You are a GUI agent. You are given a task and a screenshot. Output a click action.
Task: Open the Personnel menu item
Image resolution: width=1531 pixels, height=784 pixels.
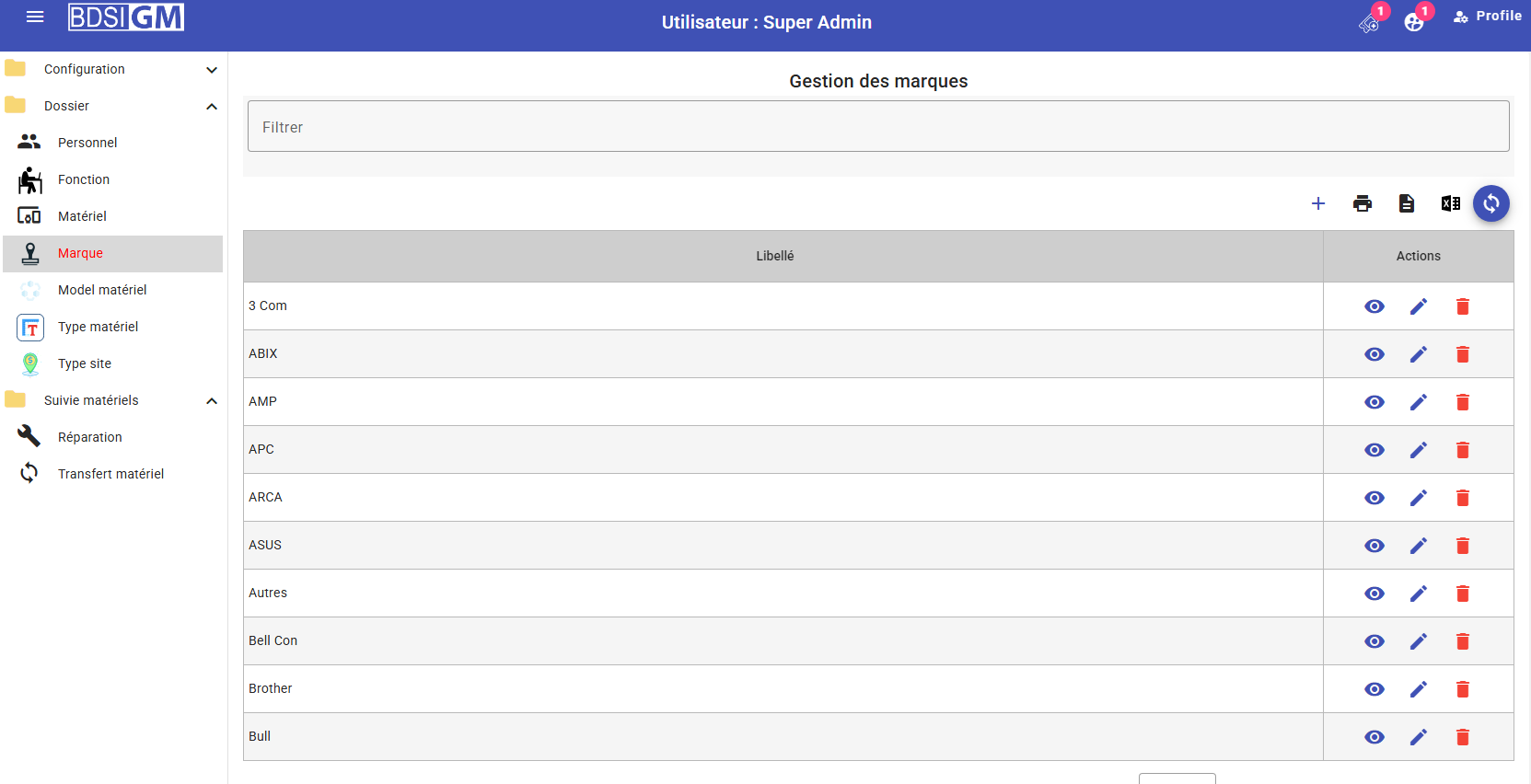pos(112,143)
